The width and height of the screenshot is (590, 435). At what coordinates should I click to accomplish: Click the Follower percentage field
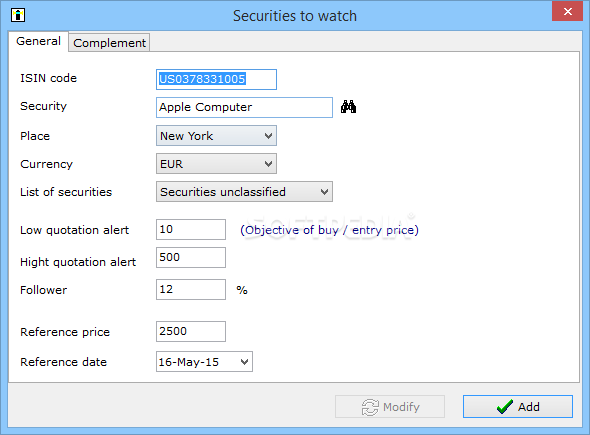(x=191, y=289)
